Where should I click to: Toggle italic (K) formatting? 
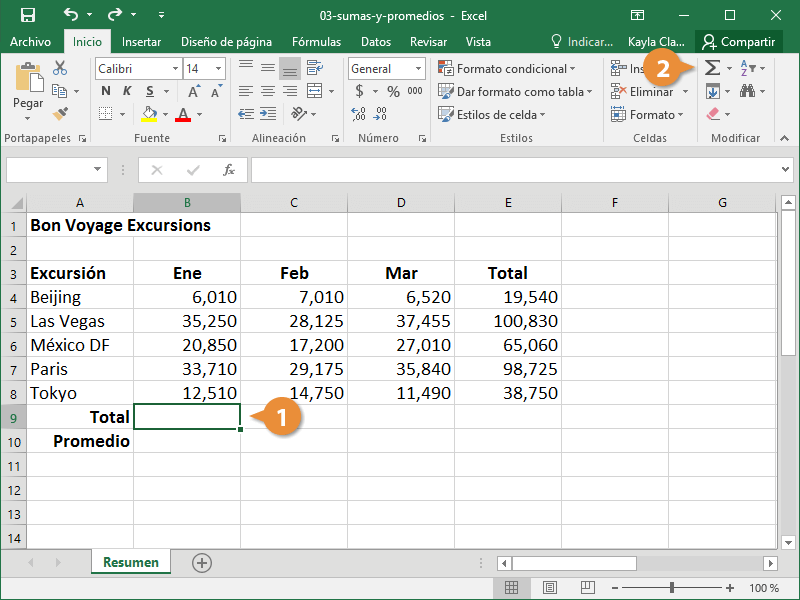coord(128,92)
